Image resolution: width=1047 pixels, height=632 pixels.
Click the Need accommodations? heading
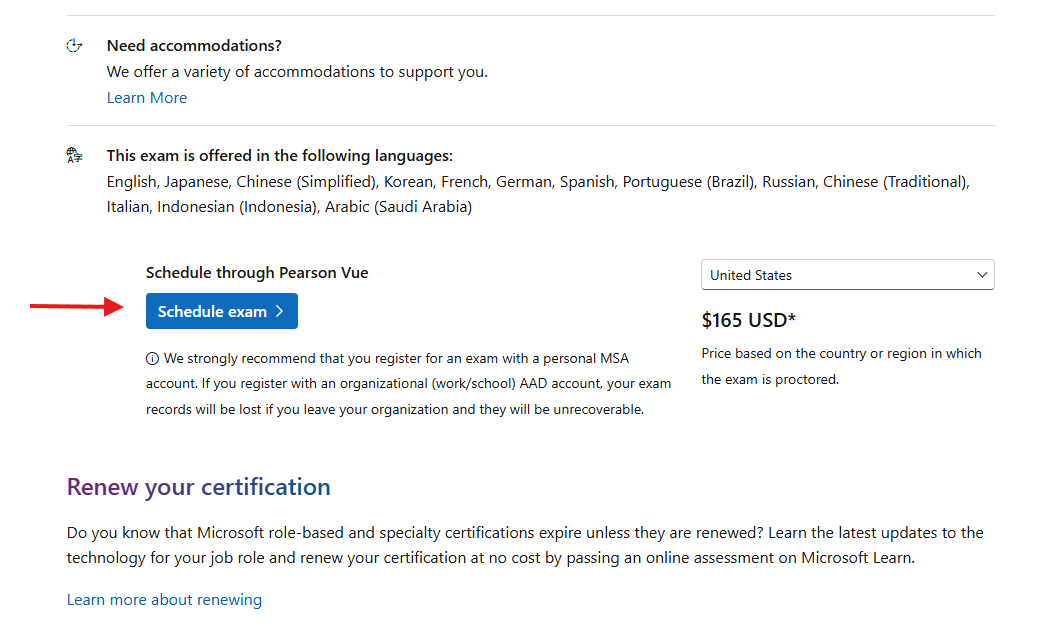(194, 45)
